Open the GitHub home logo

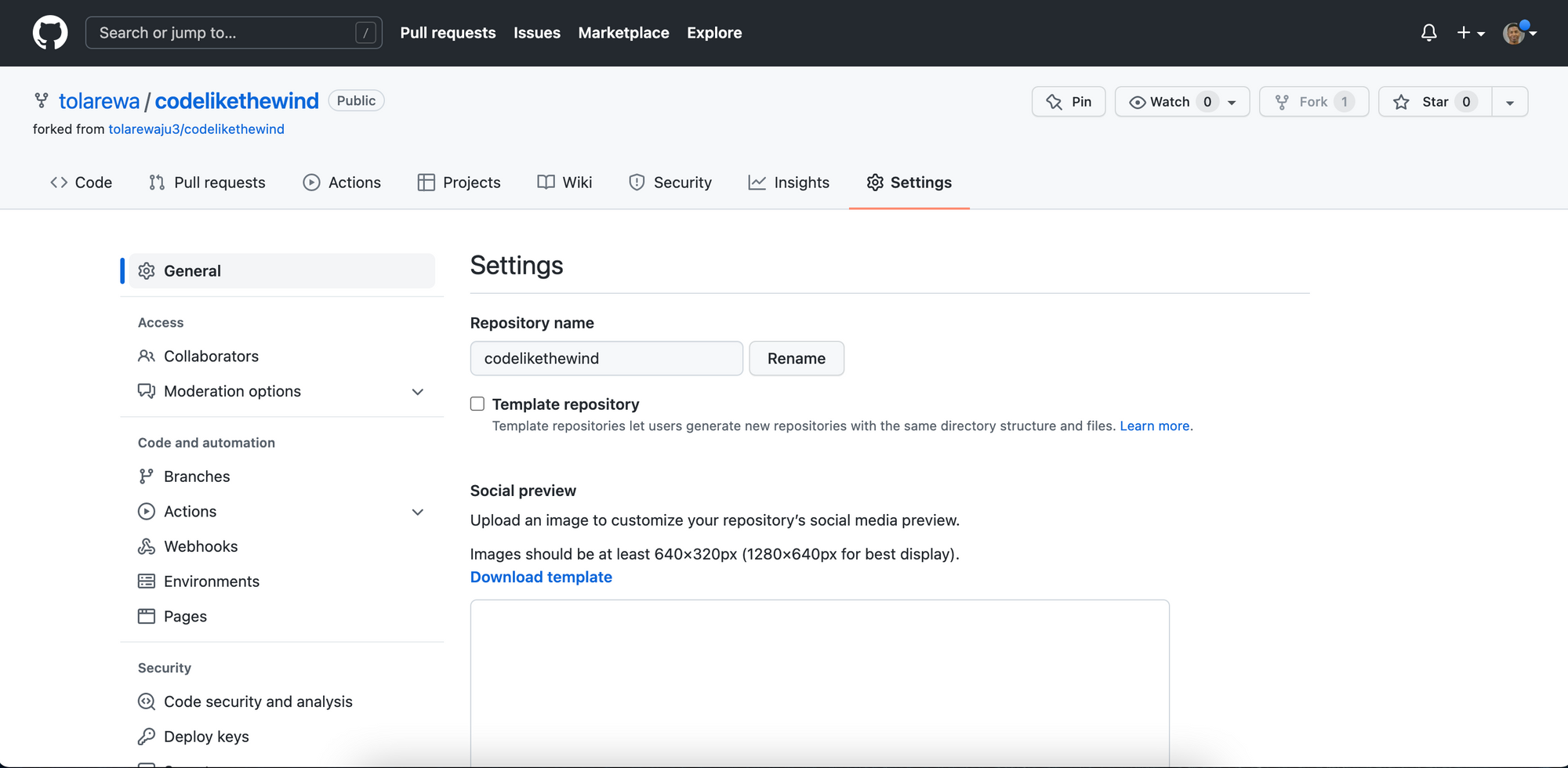pos(50,33)
